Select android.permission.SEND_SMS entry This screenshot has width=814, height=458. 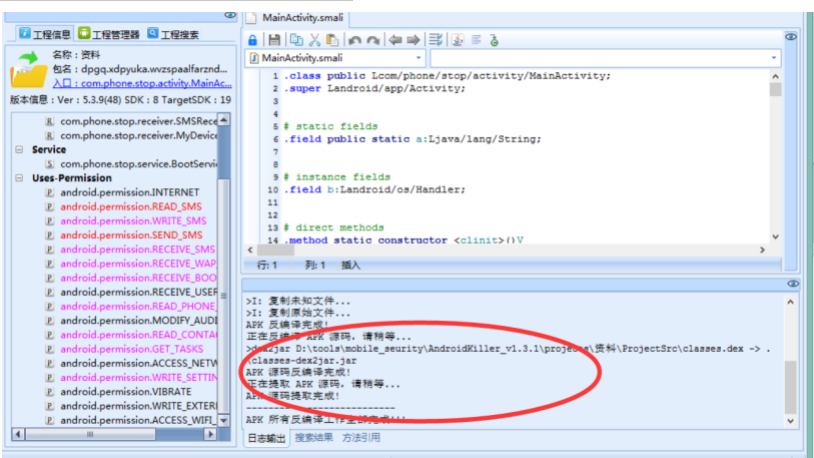(131, 235)
